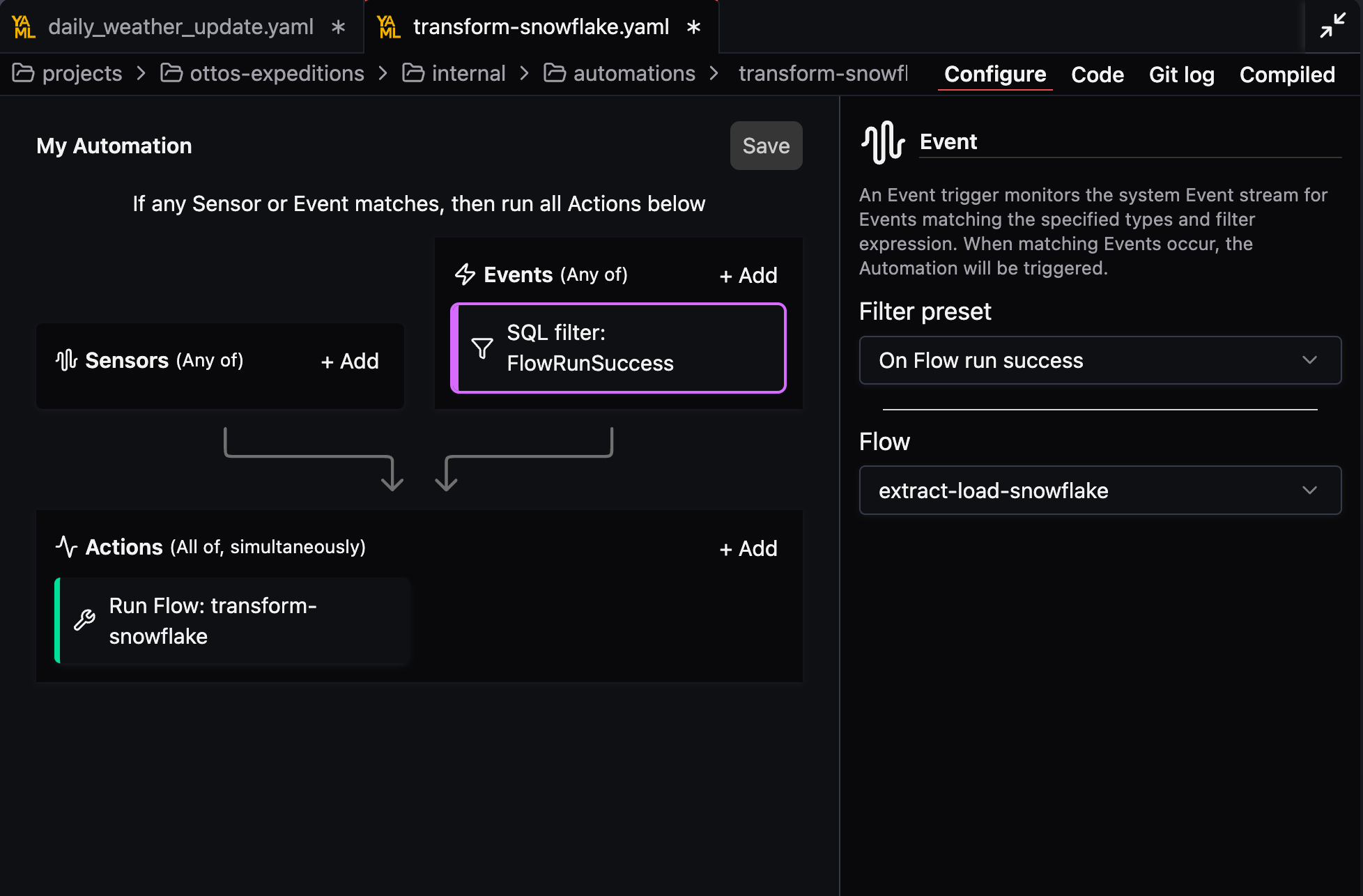Click the collapse editor arrows icon
1363x896 pixels.
(x=1332, y=26)
